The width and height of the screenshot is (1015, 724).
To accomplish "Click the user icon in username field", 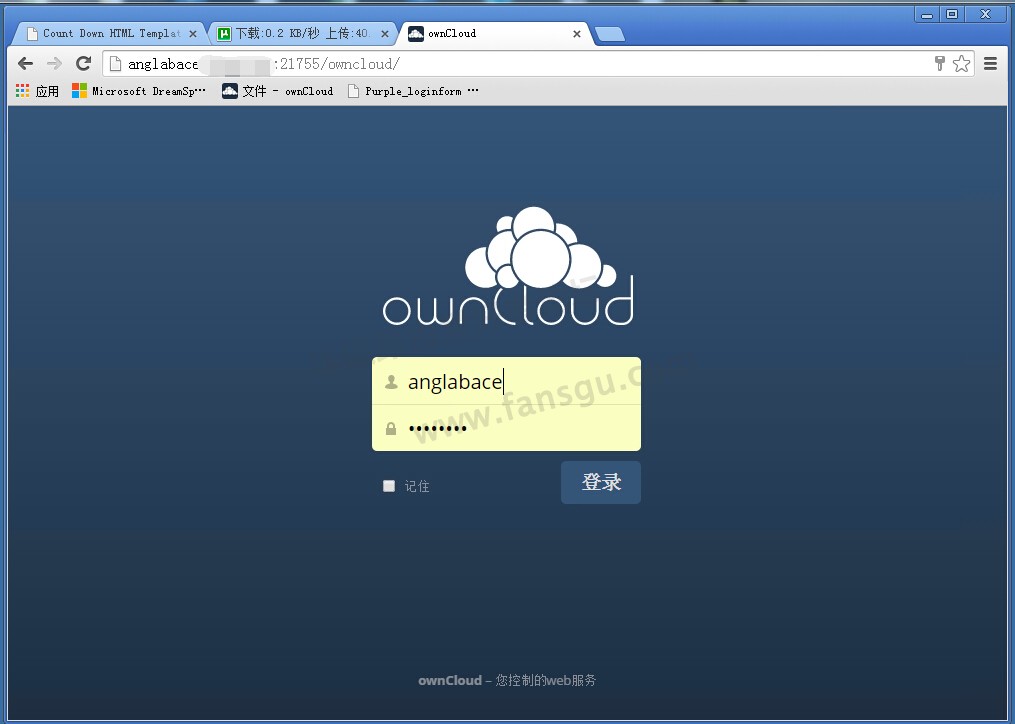I will 391,382.
